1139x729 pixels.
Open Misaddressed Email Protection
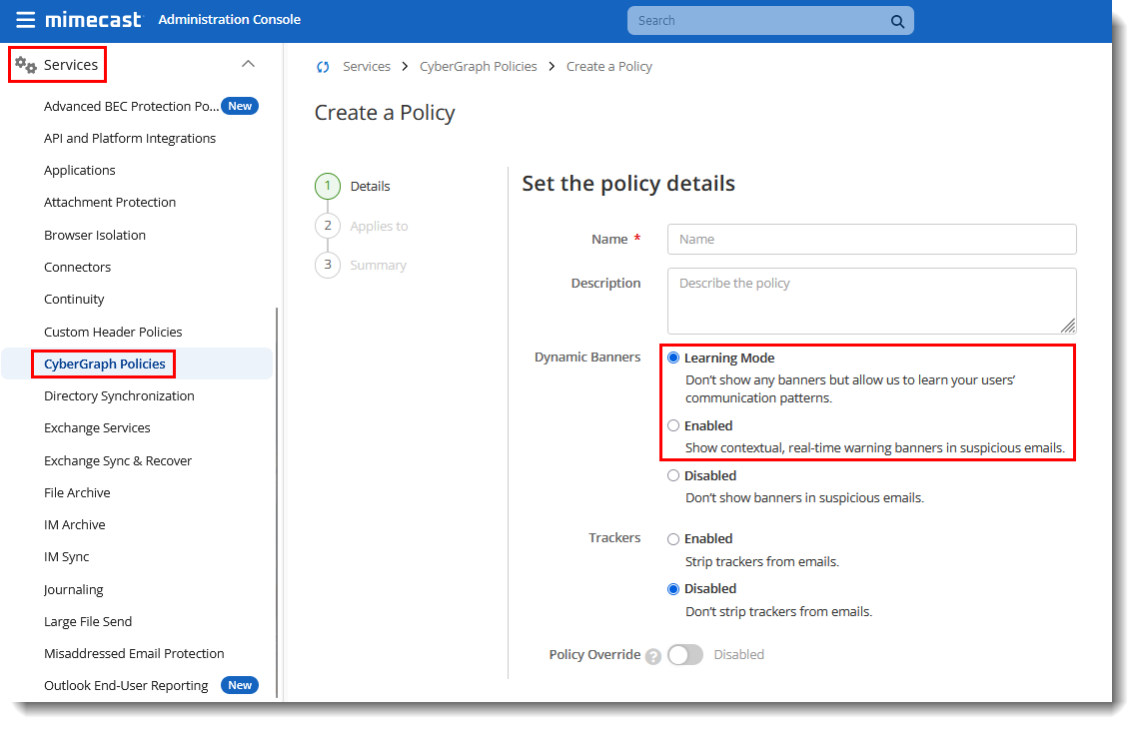(x=134, y=653)
